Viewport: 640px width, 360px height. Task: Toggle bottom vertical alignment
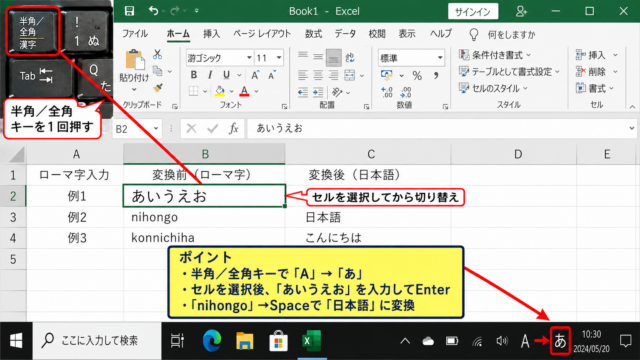point(333,58)
